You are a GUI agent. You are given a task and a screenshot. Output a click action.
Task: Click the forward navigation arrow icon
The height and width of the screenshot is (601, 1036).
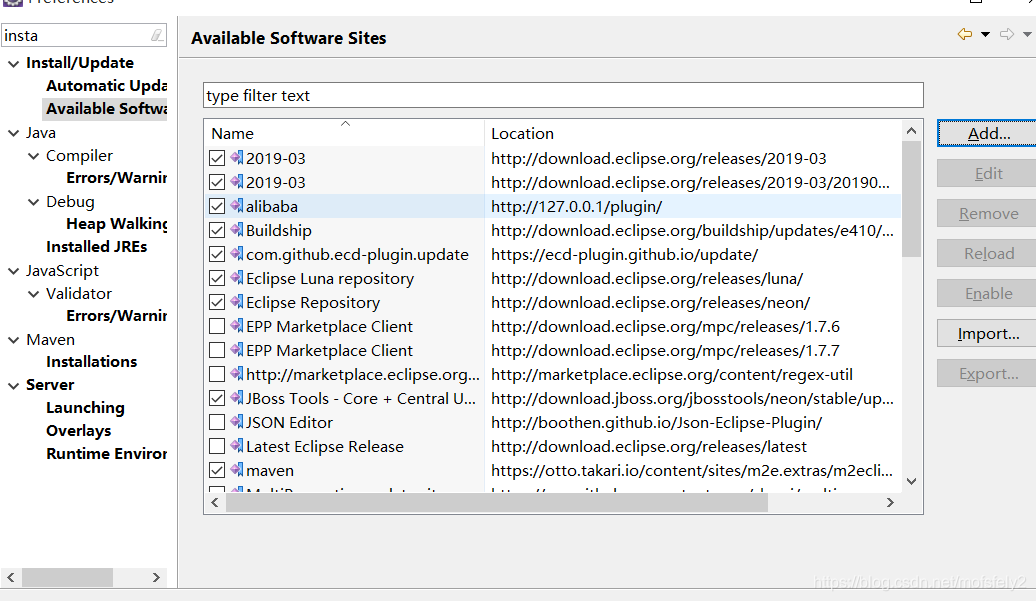click(x=1006, y=34)
